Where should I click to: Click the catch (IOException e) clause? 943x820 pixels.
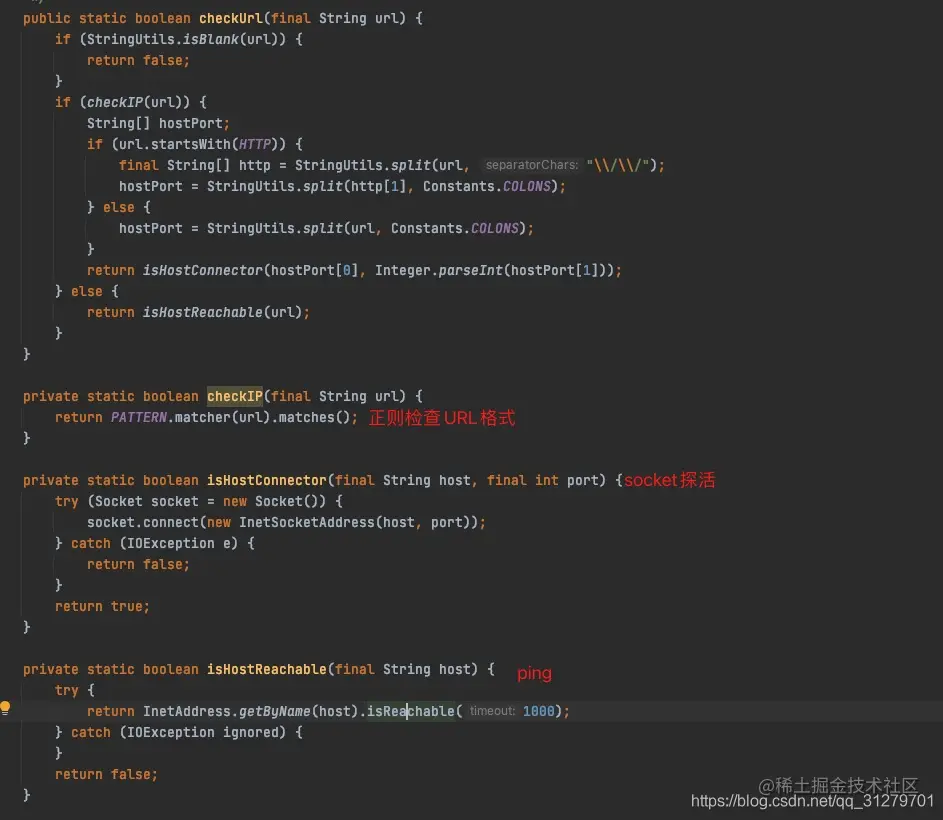tap(155, 543)
